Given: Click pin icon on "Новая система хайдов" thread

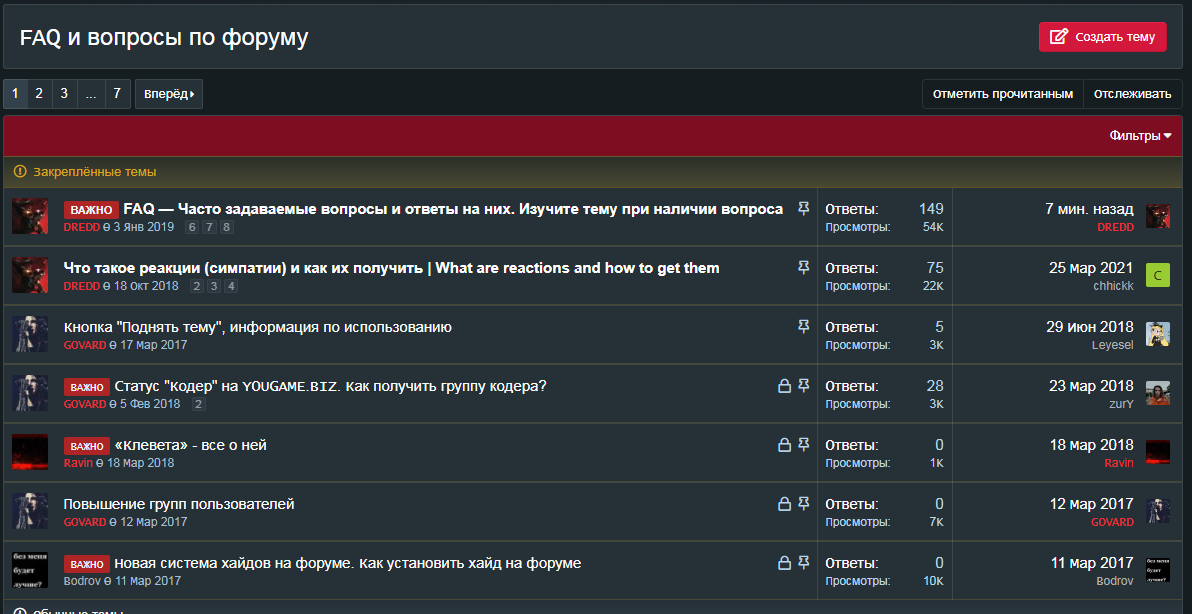Looking at the screenshot, I should [x=803, y=563].
